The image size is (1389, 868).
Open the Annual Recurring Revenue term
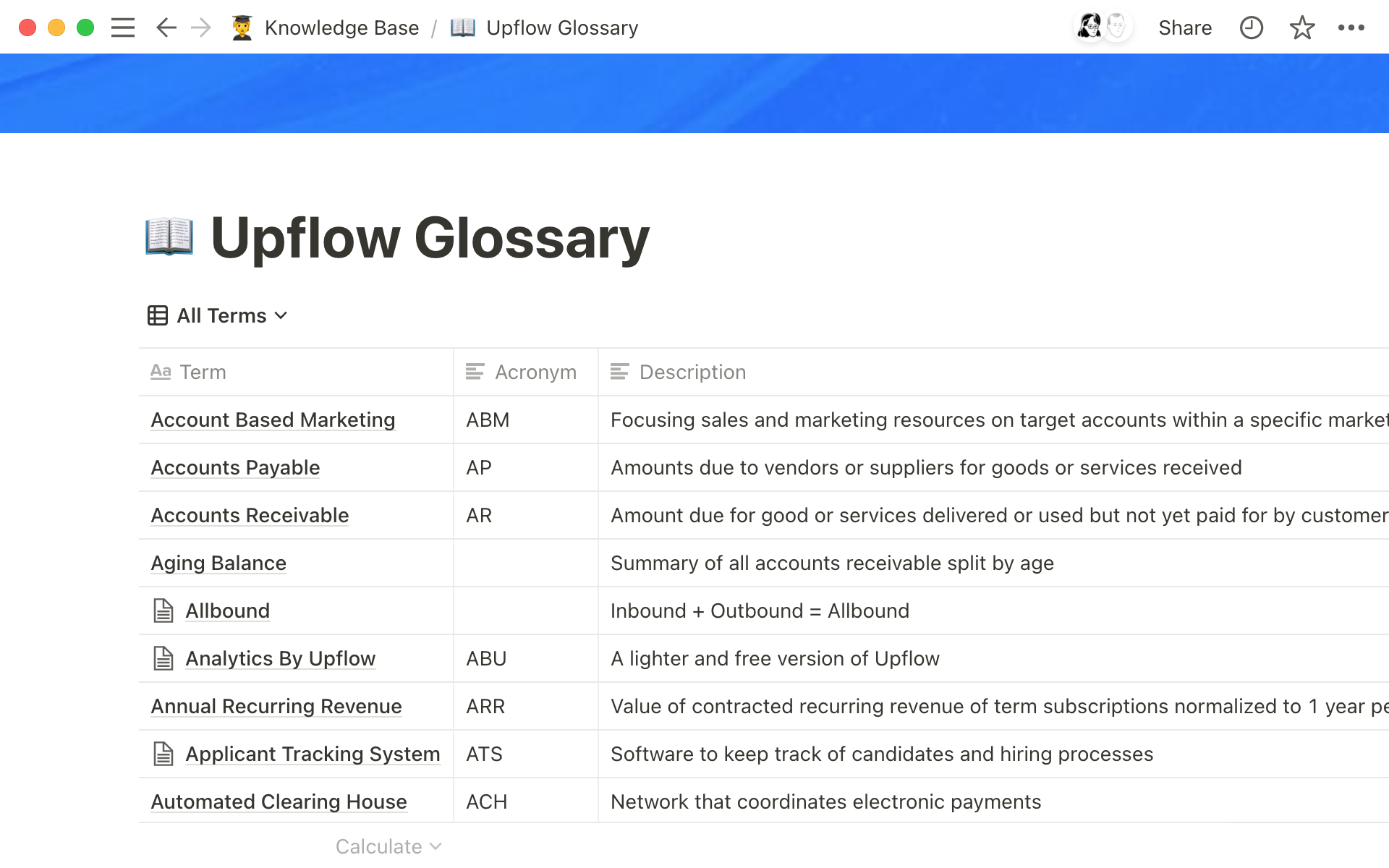[276, 706]
